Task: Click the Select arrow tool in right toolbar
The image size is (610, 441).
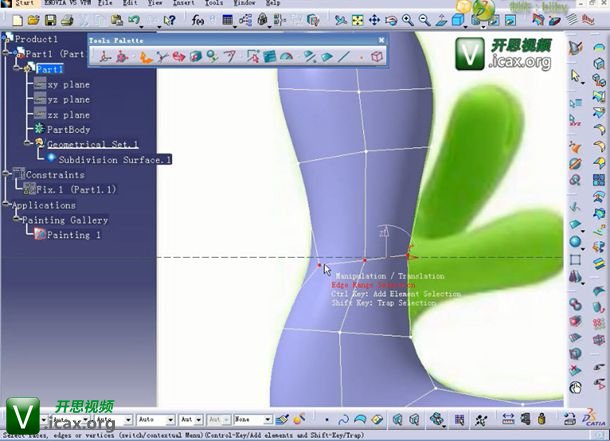Action: click(575, 75)
